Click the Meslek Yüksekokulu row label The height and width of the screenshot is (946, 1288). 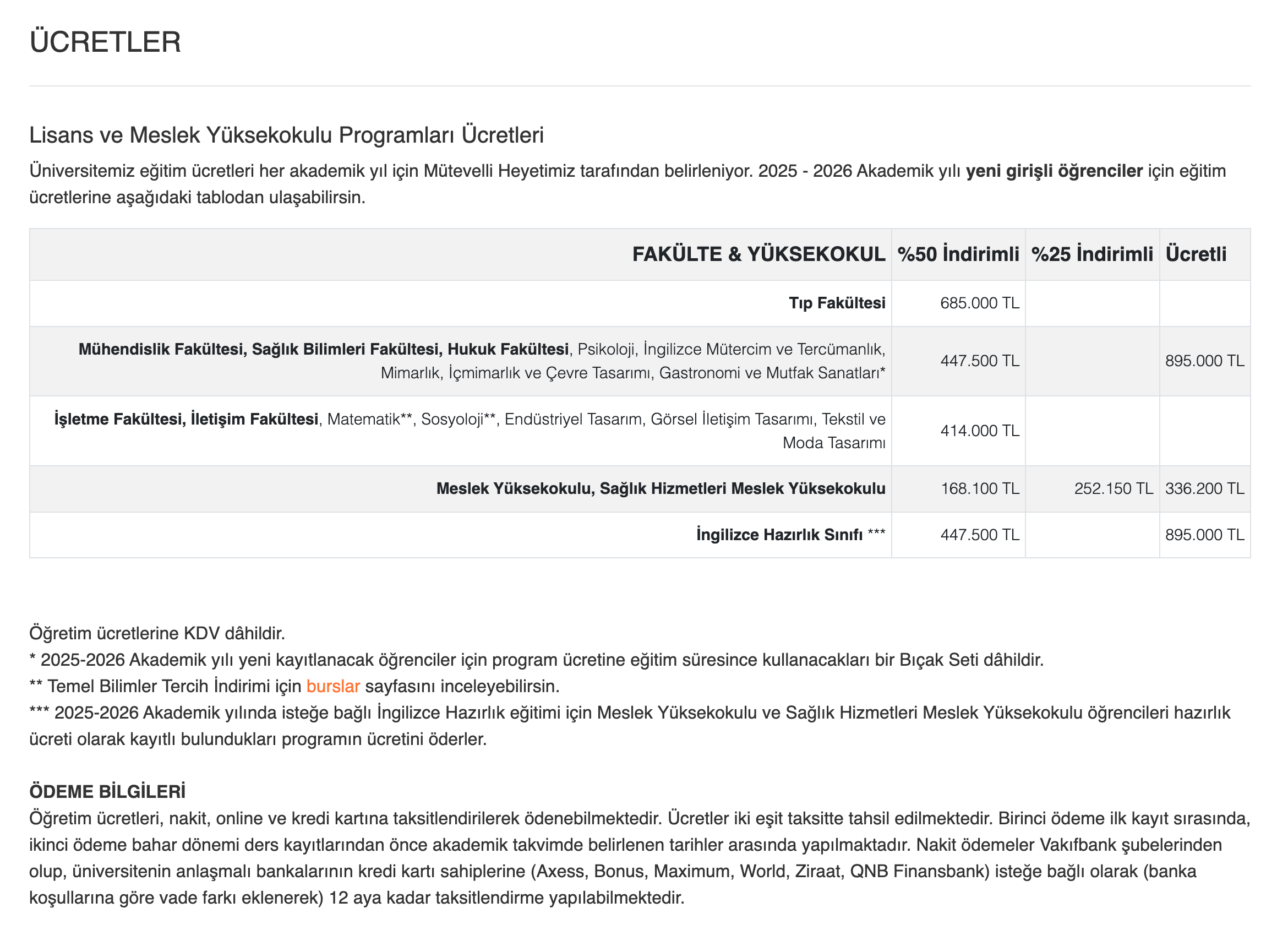coord(660,488)
